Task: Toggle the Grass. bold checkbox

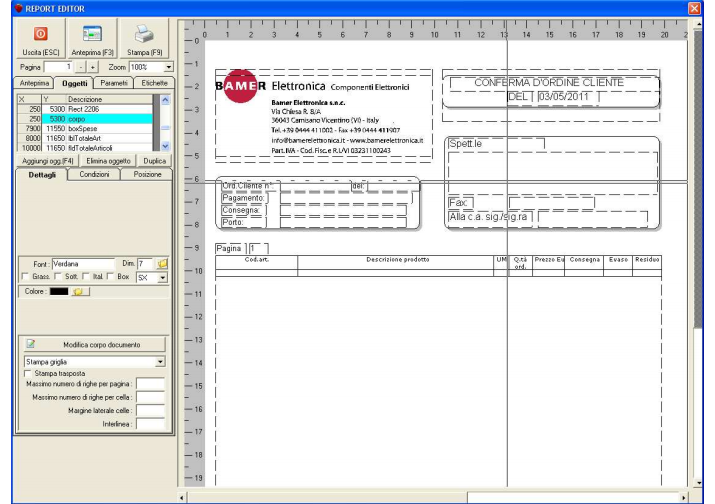Action: tap(26, 276)
